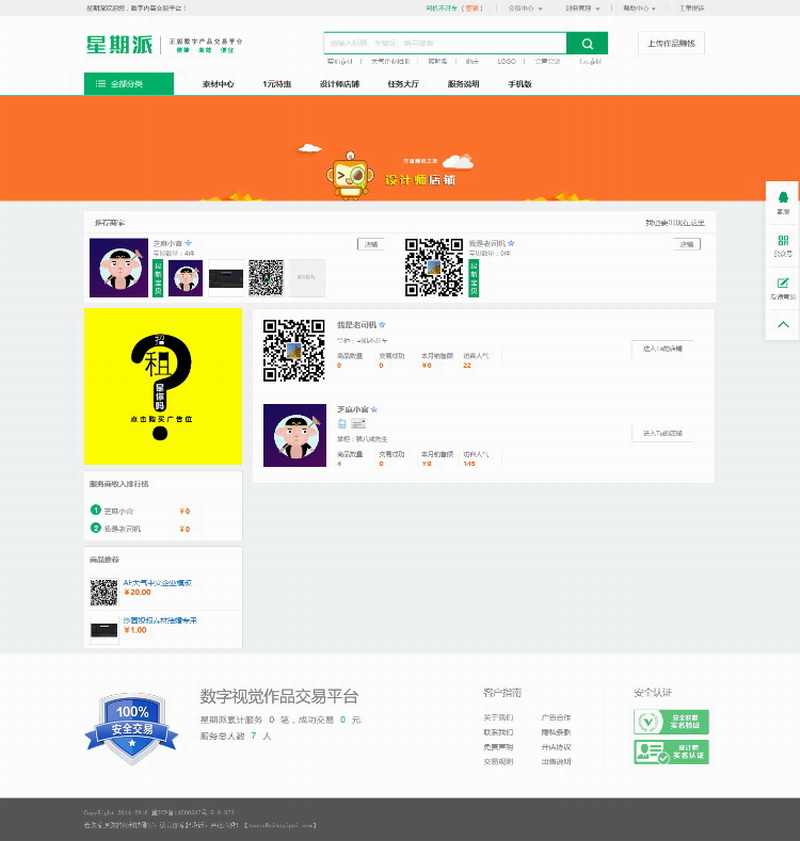
Task: Open 芝麻小官's small avatar product thumbnail
Action: point(186,278)
